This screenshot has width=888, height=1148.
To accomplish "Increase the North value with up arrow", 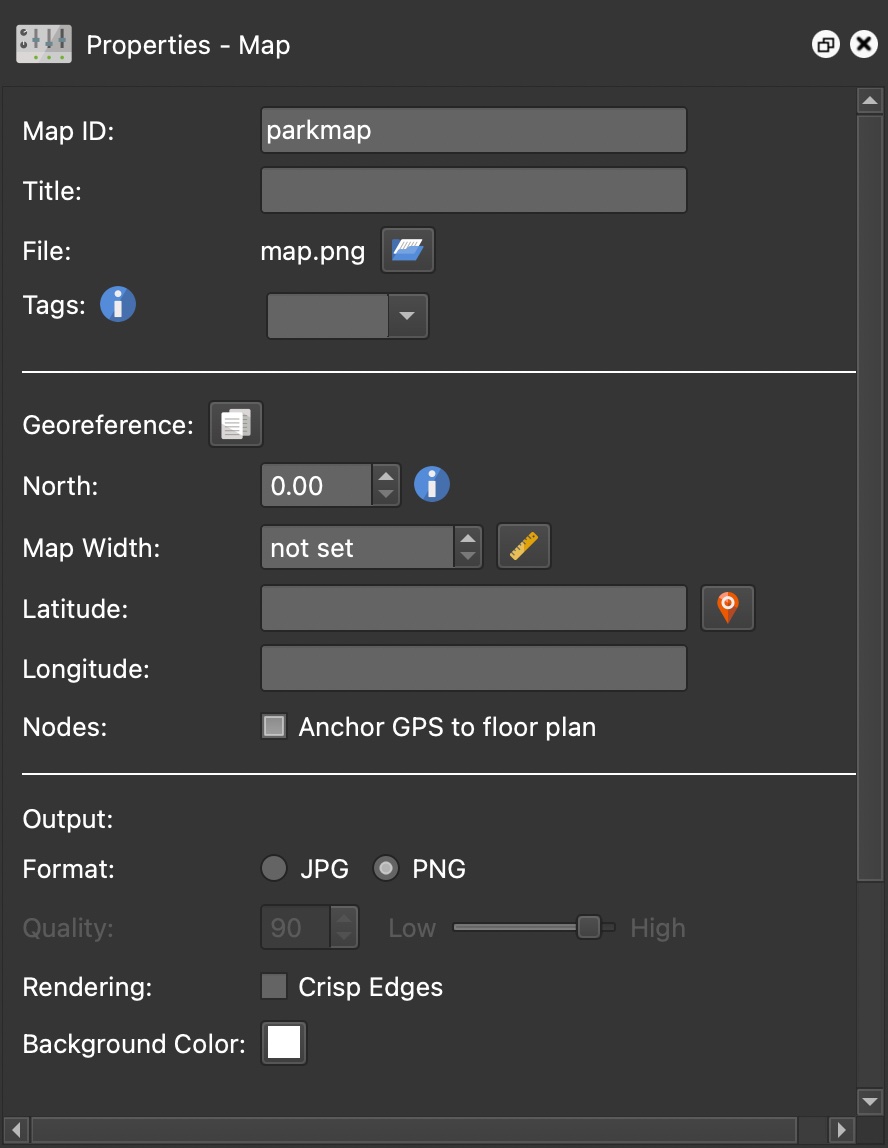I will [386, 477].
